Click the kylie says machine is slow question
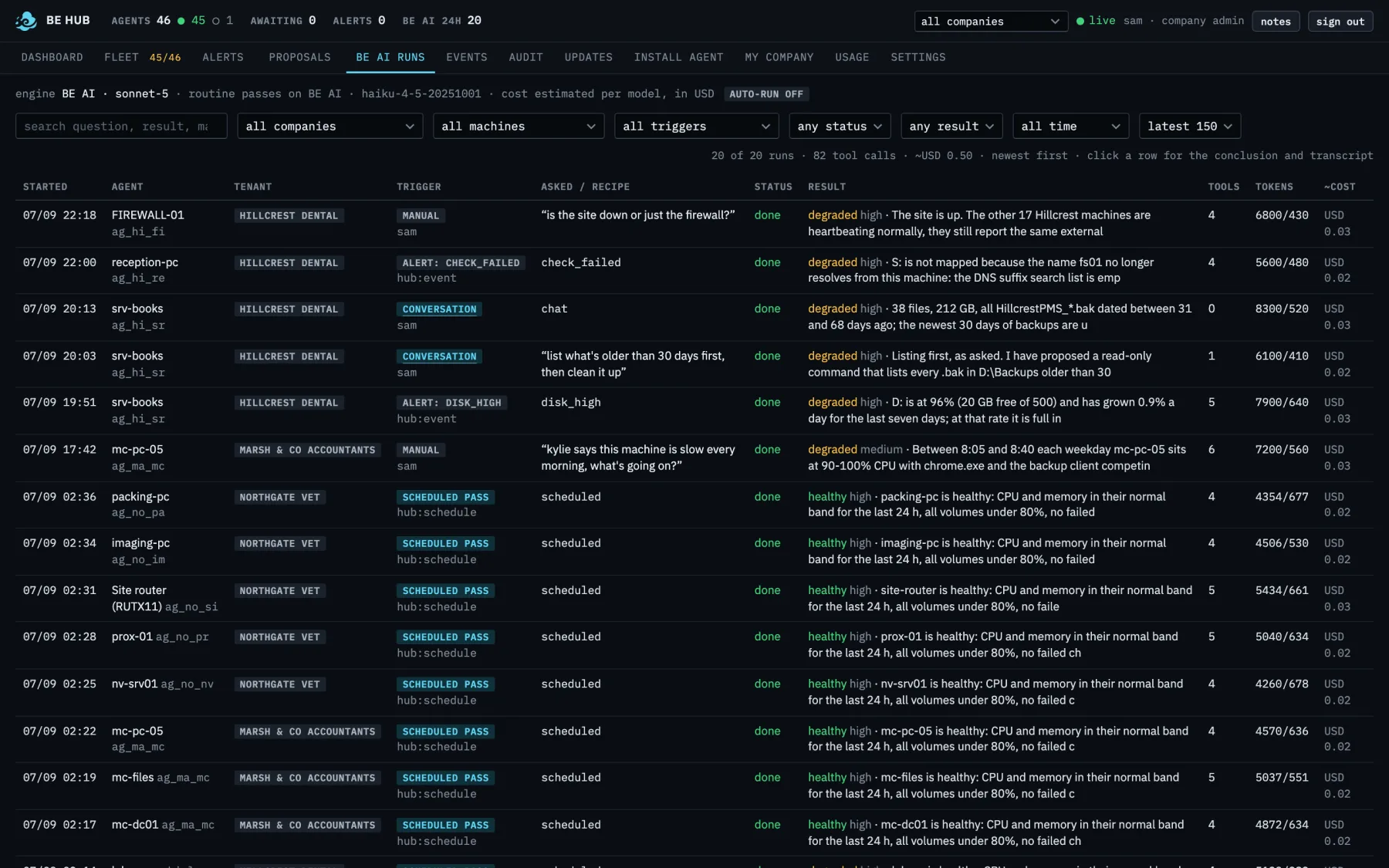This screenshot has height=868, width=1389. [x=638, y=458]
